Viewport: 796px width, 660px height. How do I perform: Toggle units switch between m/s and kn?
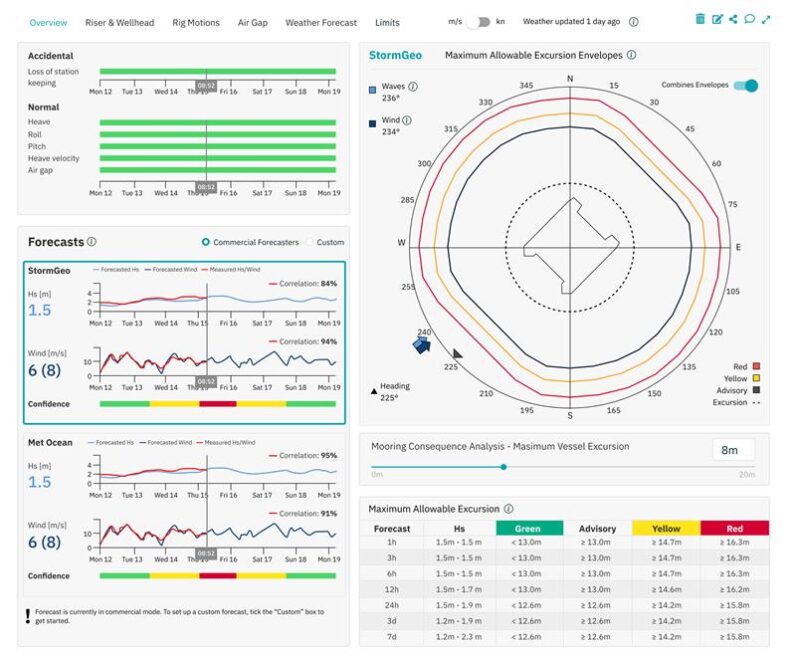pos(482,22)
